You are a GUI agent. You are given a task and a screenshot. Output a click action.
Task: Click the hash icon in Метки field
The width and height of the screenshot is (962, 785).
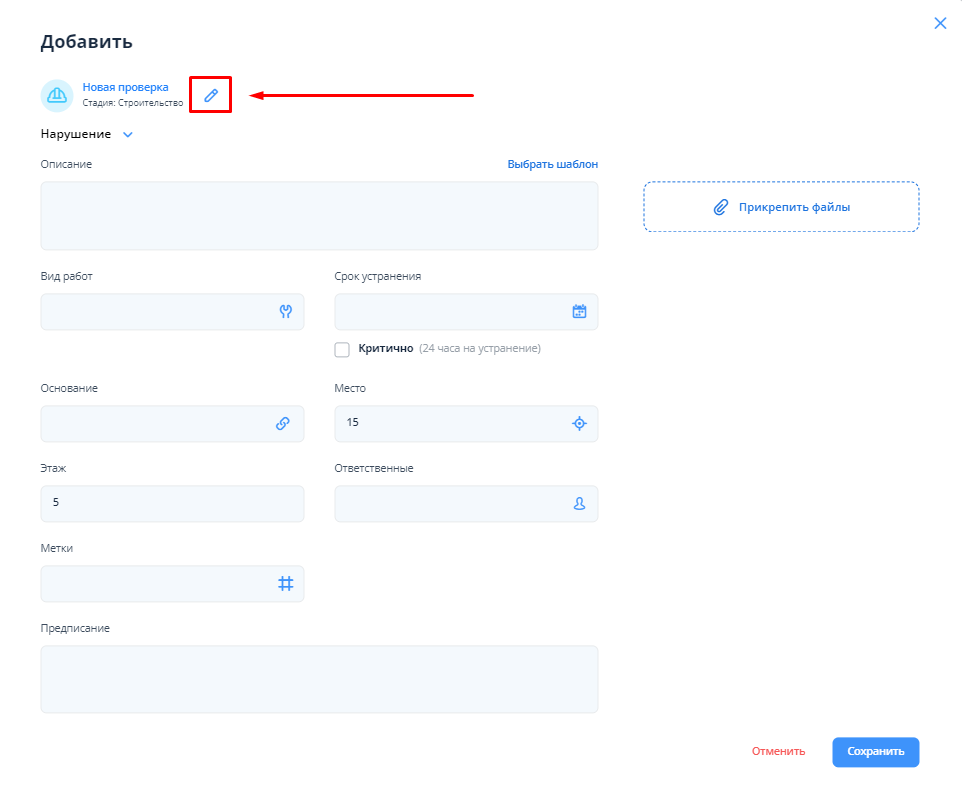(x=285, y=583)
